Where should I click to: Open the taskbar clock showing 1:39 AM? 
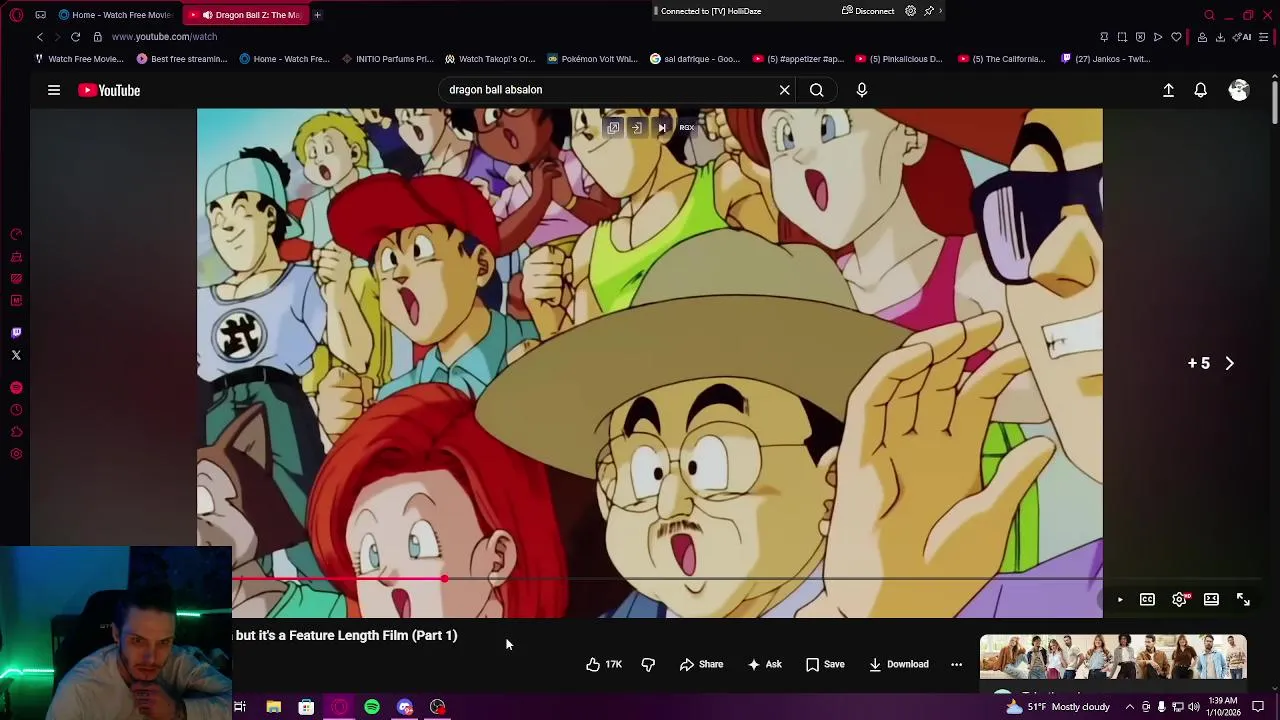1223,707
